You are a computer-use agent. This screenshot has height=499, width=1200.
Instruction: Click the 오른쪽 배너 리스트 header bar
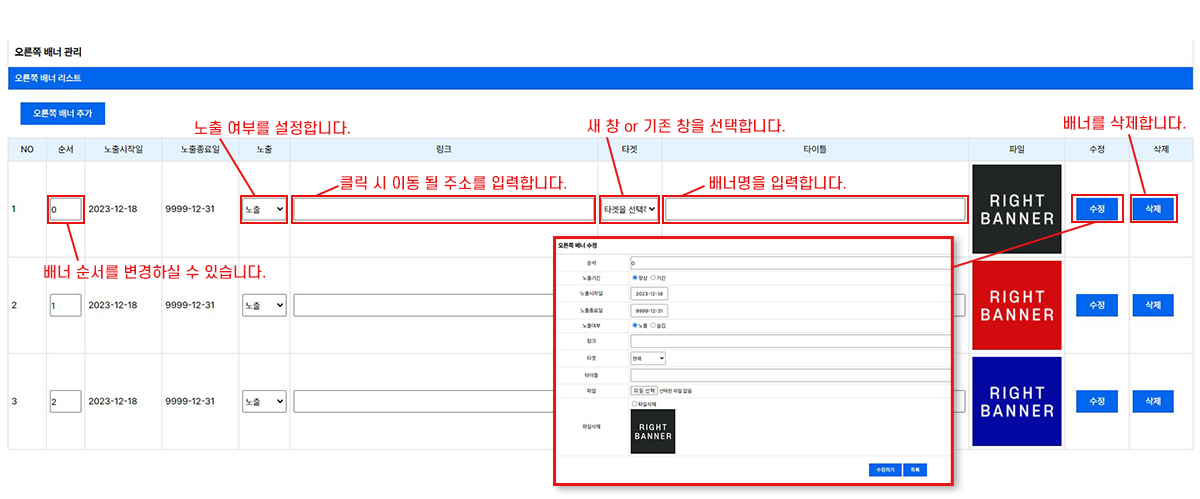coord(600,77)
